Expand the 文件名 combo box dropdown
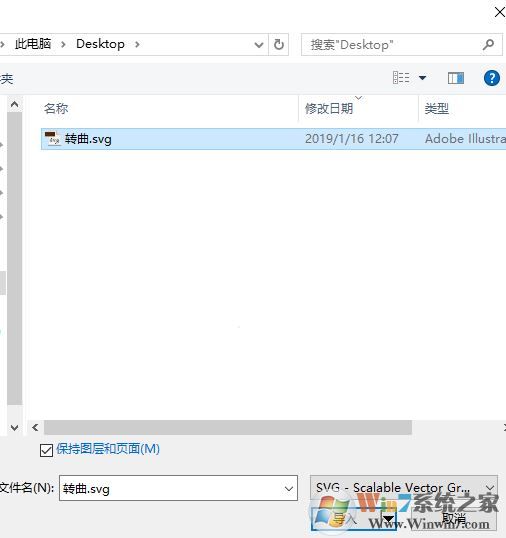506x538 pixels. click(x=289, y=488)
